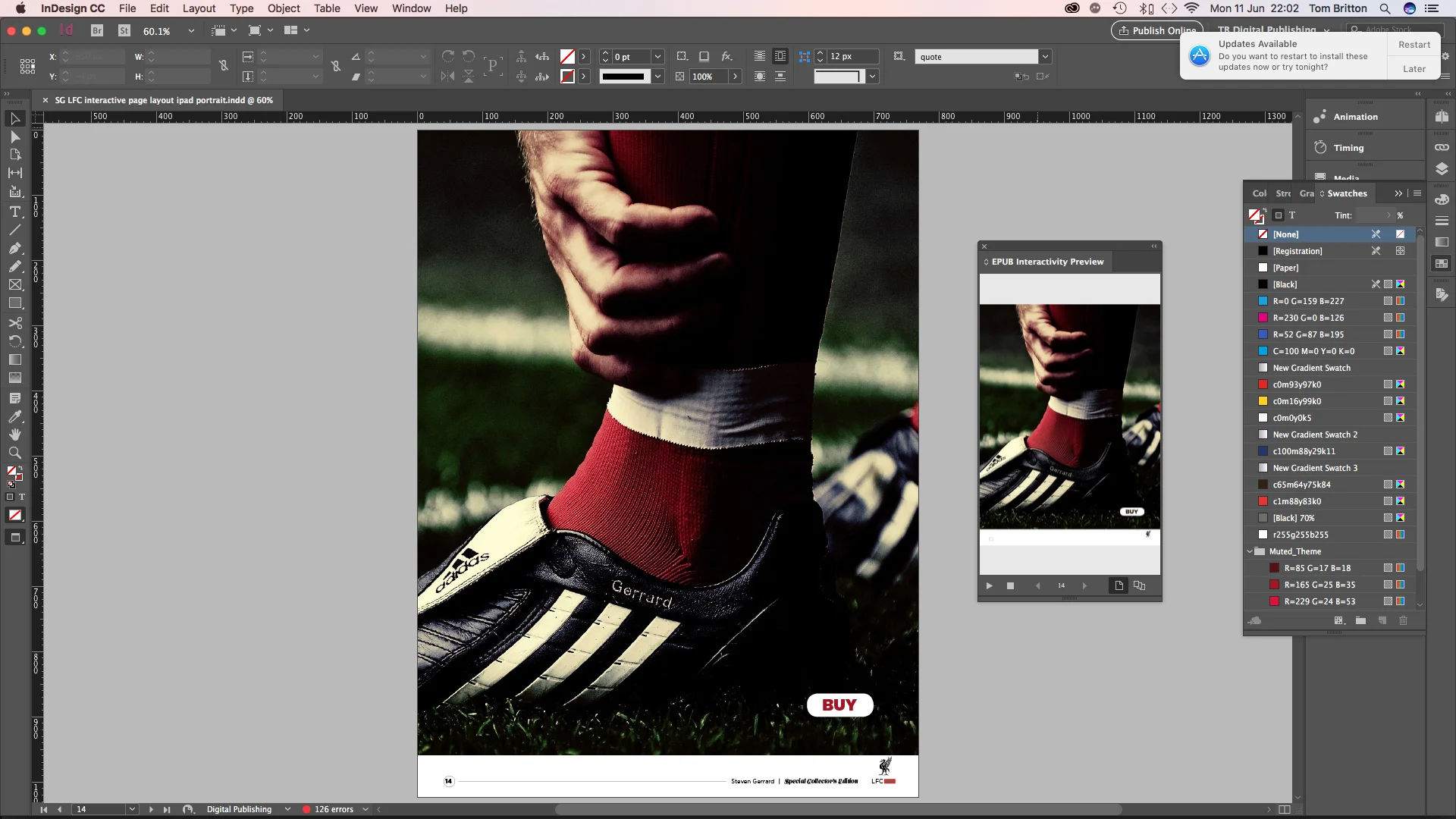Open the Layout menu

[x=199, y=8]
